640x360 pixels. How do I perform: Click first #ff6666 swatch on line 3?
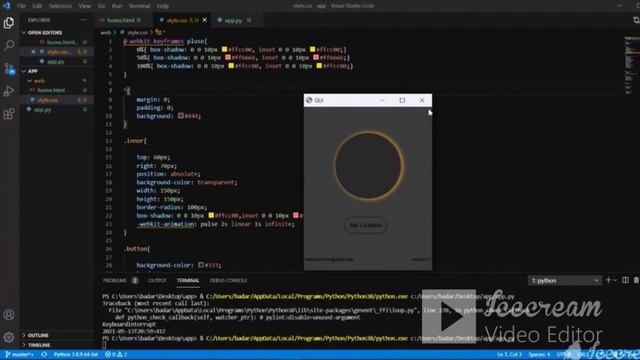228,58
